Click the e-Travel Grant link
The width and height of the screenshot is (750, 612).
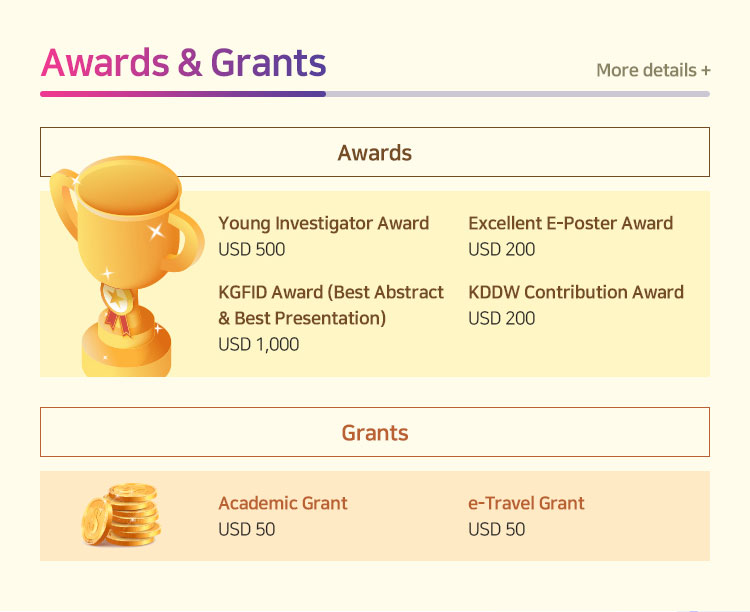[526, 503]
